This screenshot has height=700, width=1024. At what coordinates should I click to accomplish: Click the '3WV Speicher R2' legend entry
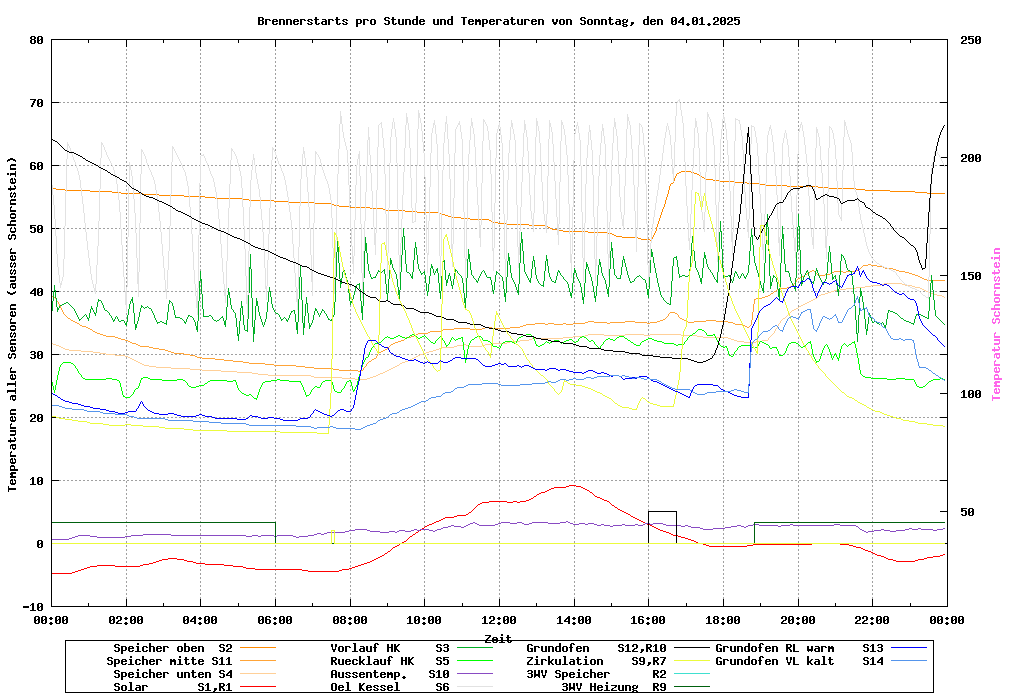596,674
